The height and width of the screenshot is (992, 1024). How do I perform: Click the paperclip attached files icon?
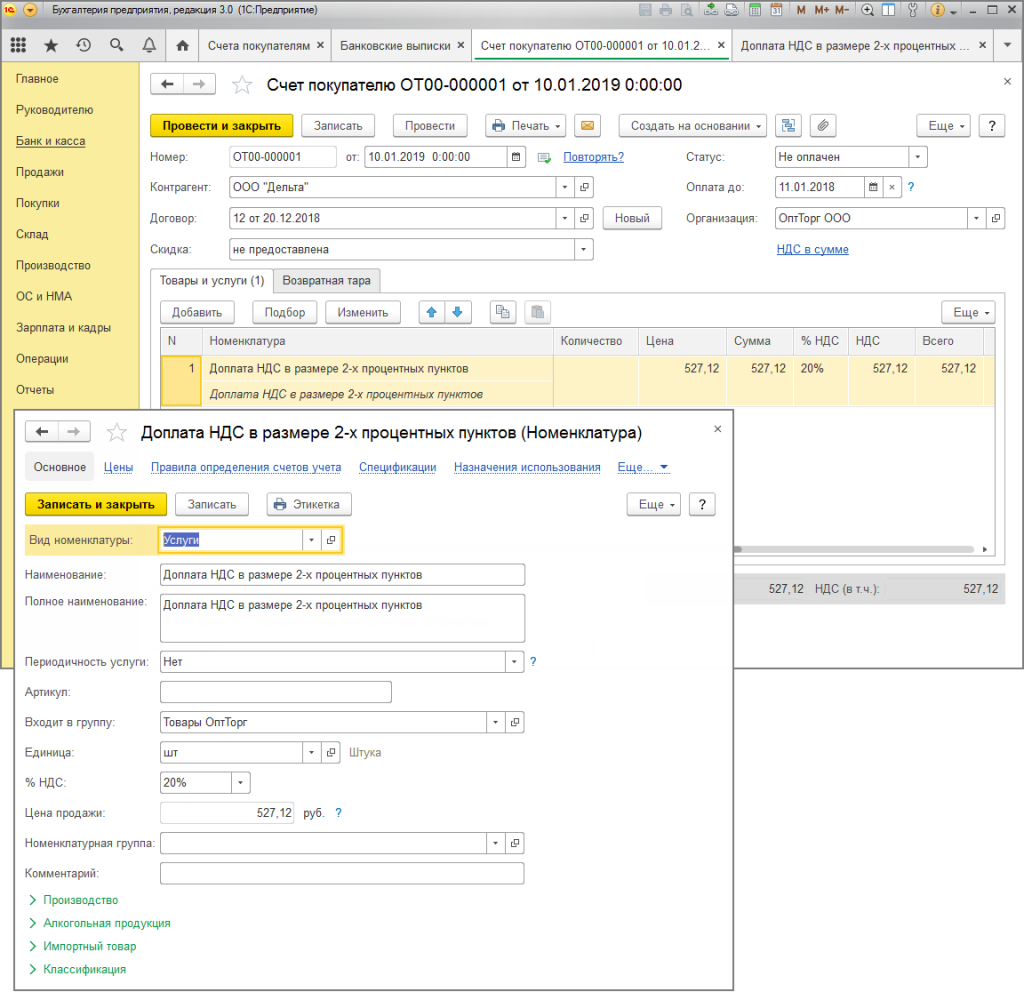(x=823, y=125)
